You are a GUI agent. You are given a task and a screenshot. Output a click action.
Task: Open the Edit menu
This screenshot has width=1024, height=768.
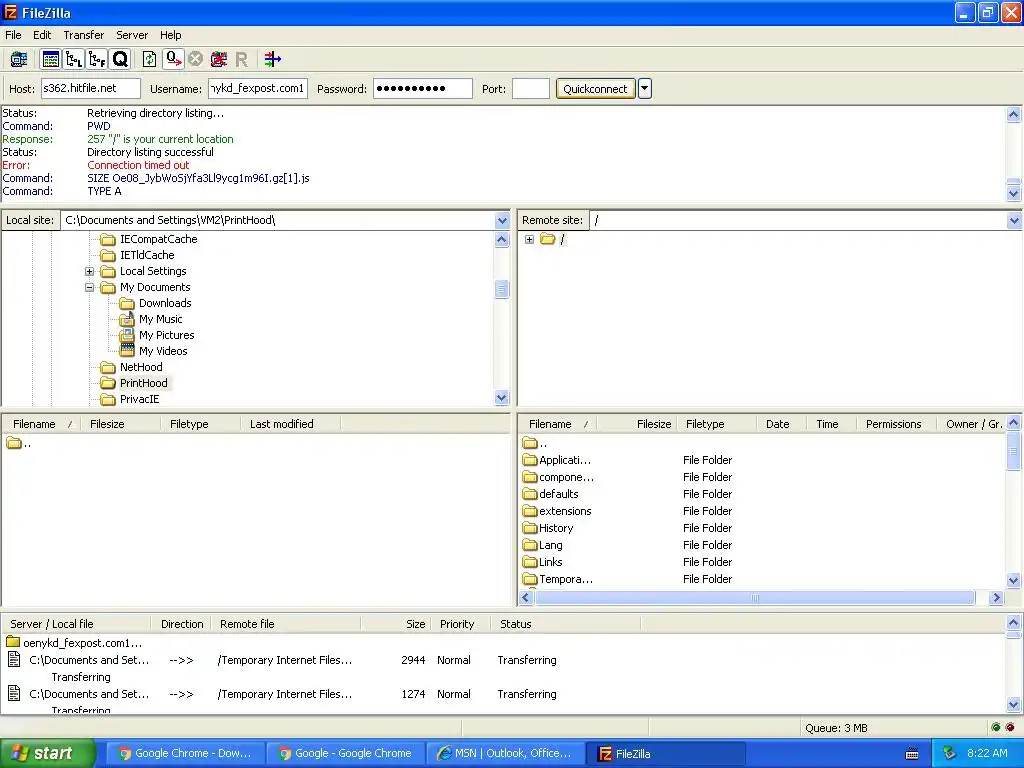tap(42, 35)
